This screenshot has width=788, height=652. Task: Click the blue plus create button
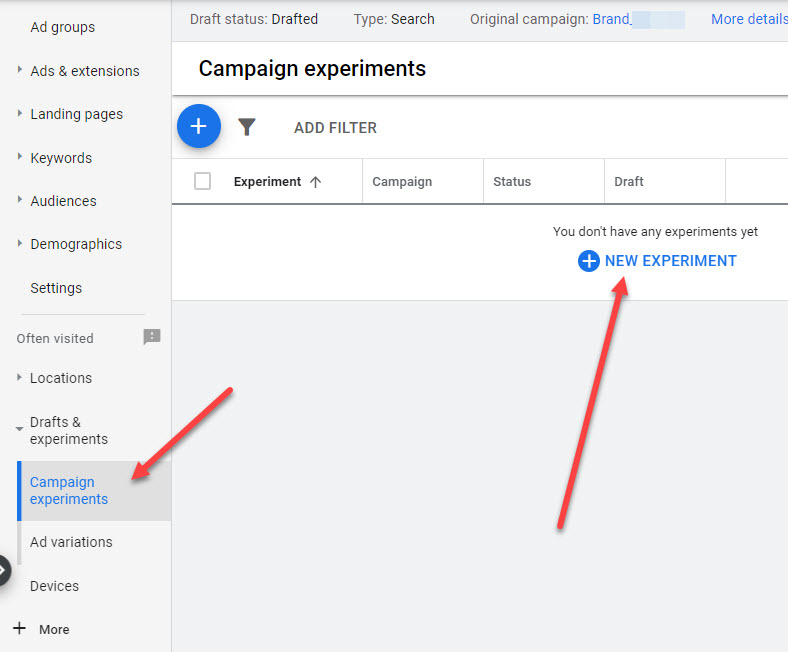coord(198,126)
